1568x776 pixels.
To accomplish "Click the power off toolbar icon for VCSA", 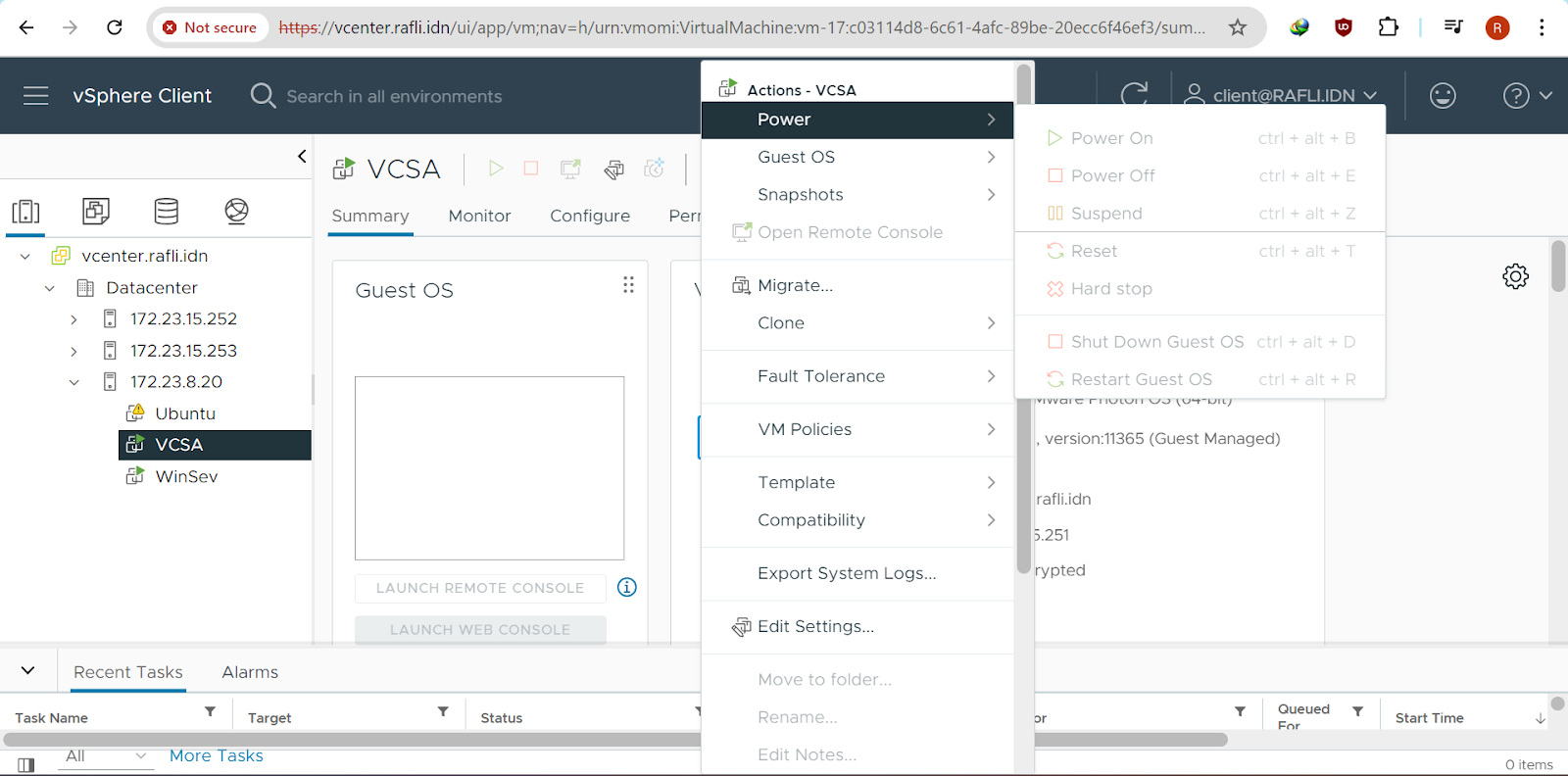I will pos(531,169).
